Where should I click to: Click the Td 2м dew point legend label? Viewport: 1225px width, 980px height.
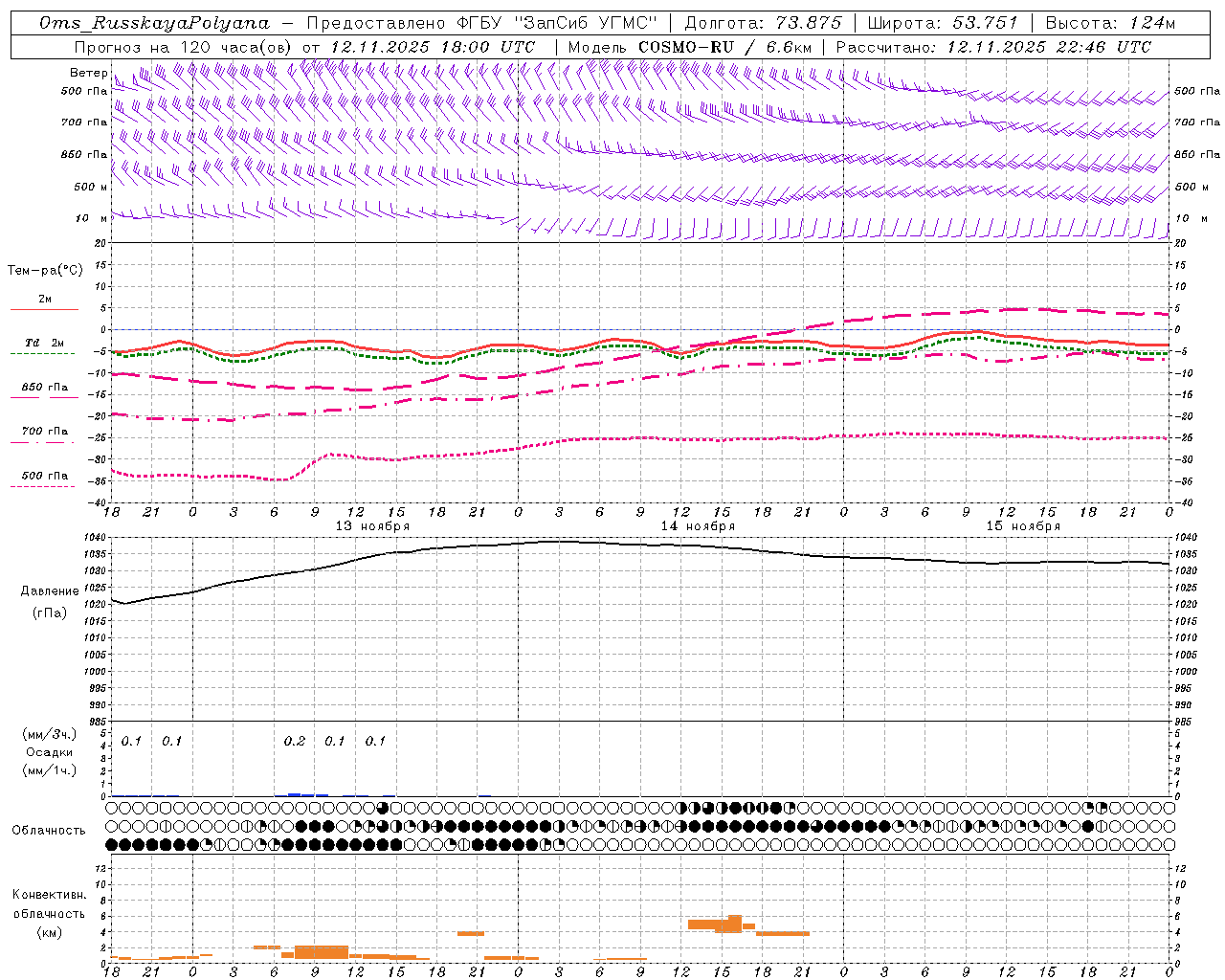[44, 343]
